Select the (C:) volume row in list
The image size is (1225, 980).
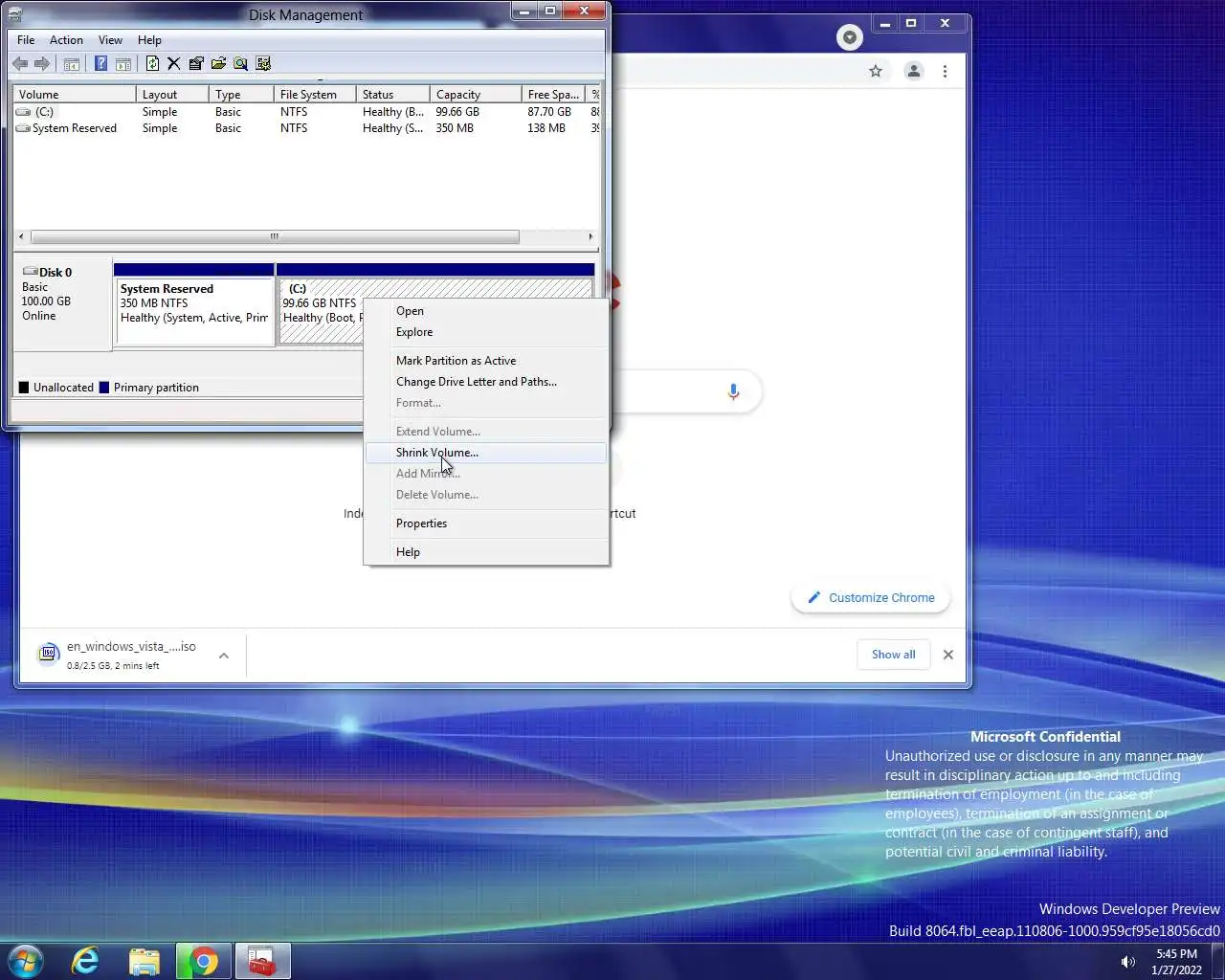pyautogui.click(x=306, y=112)
